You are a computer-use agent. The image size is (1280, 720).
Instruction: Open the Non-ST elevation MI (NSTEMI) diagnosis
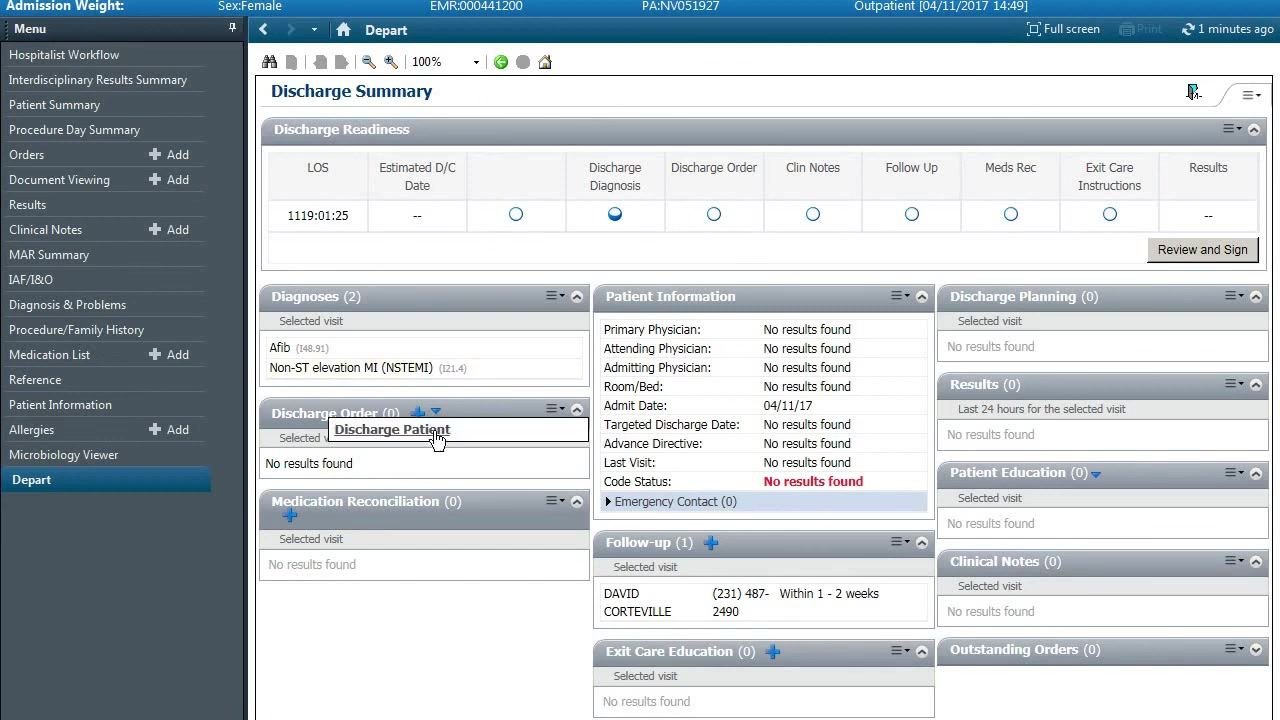tap(351, 368)
